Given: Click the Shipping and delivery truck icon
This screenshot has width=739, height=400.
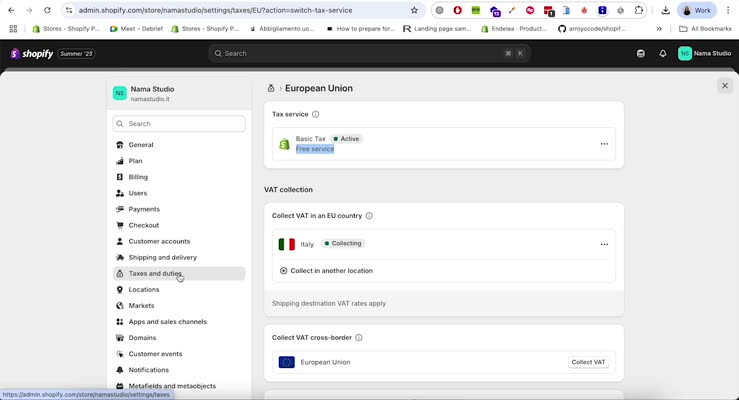Looking at the screenshot, I should click(x=120, y=257).
